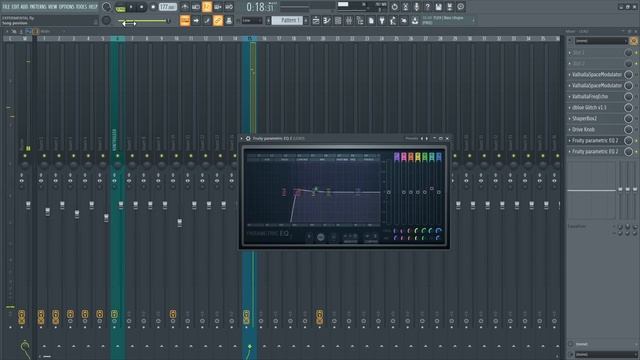Screen dimensions: 640x360
Task: Toggle the Mixer view icon
Action: pyautogui.click(x=349, y=20)
